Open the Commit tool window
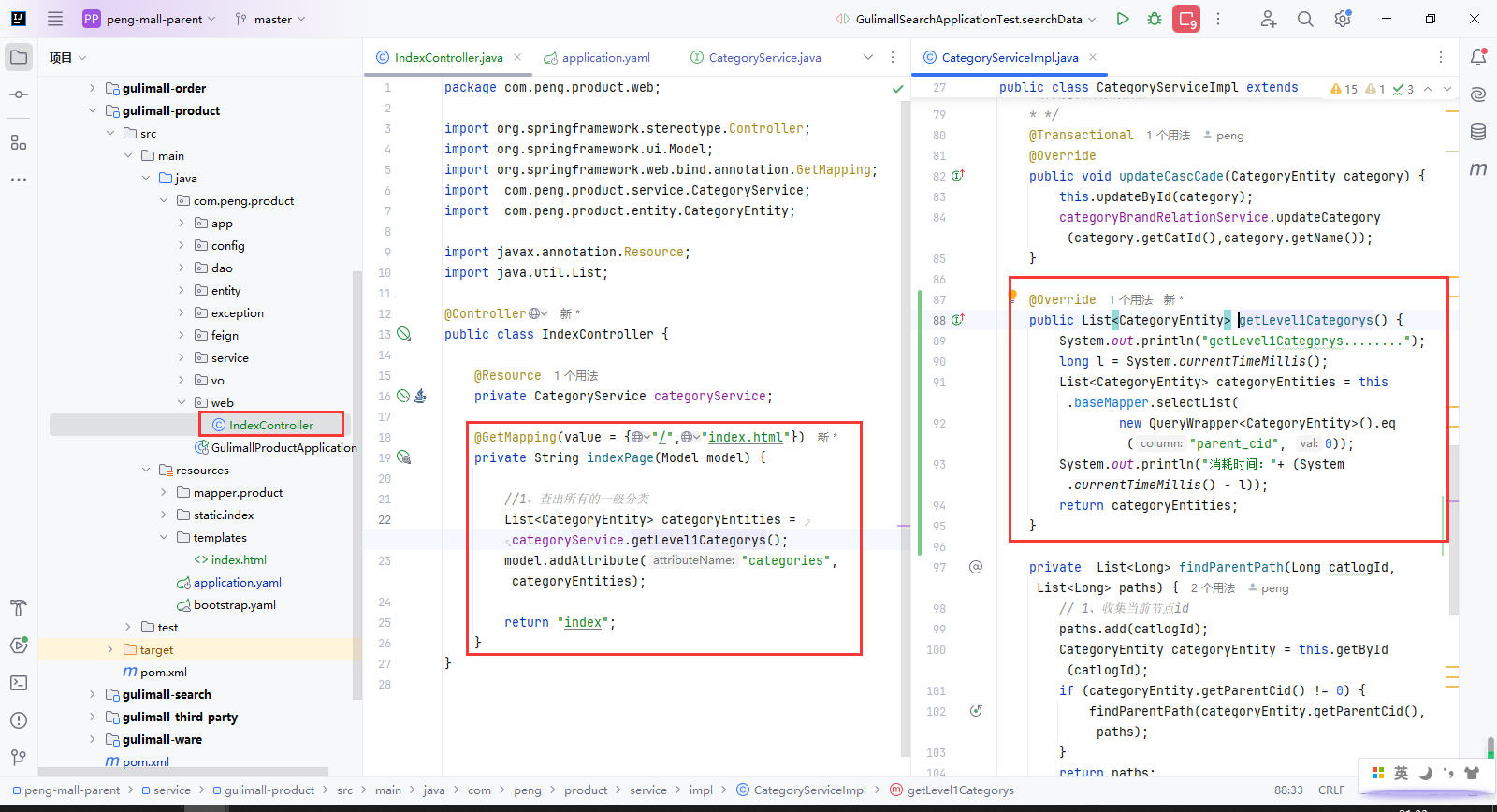 pyautogui.click(x=19, y=94)
